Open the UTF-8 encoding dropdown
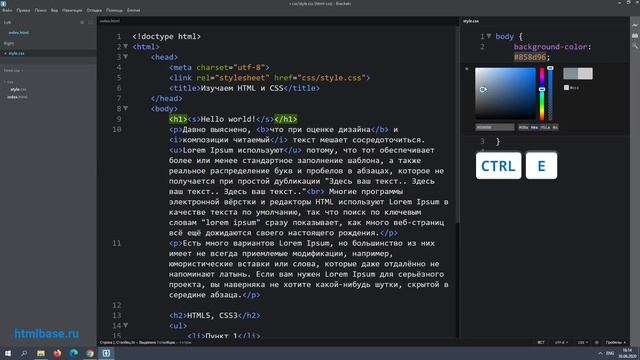640x360 pixels. tap(561, 342)
